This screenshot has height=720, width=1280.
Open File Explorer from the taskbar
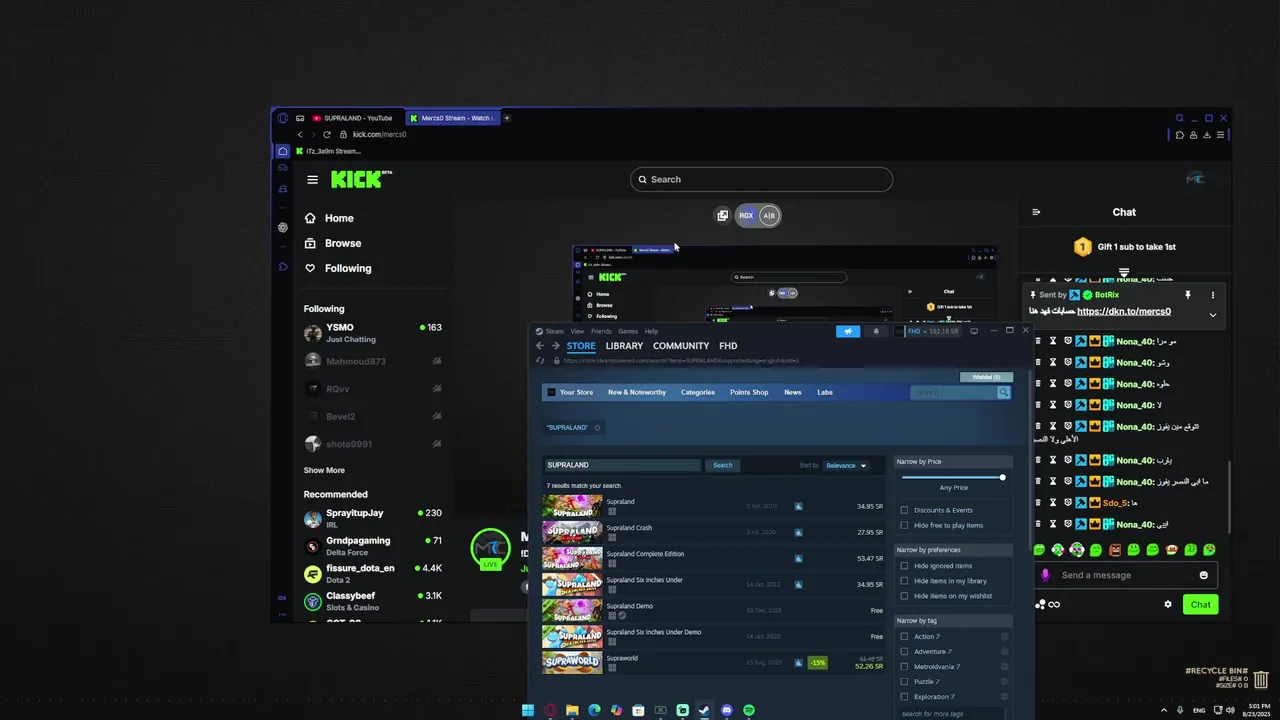572,710
